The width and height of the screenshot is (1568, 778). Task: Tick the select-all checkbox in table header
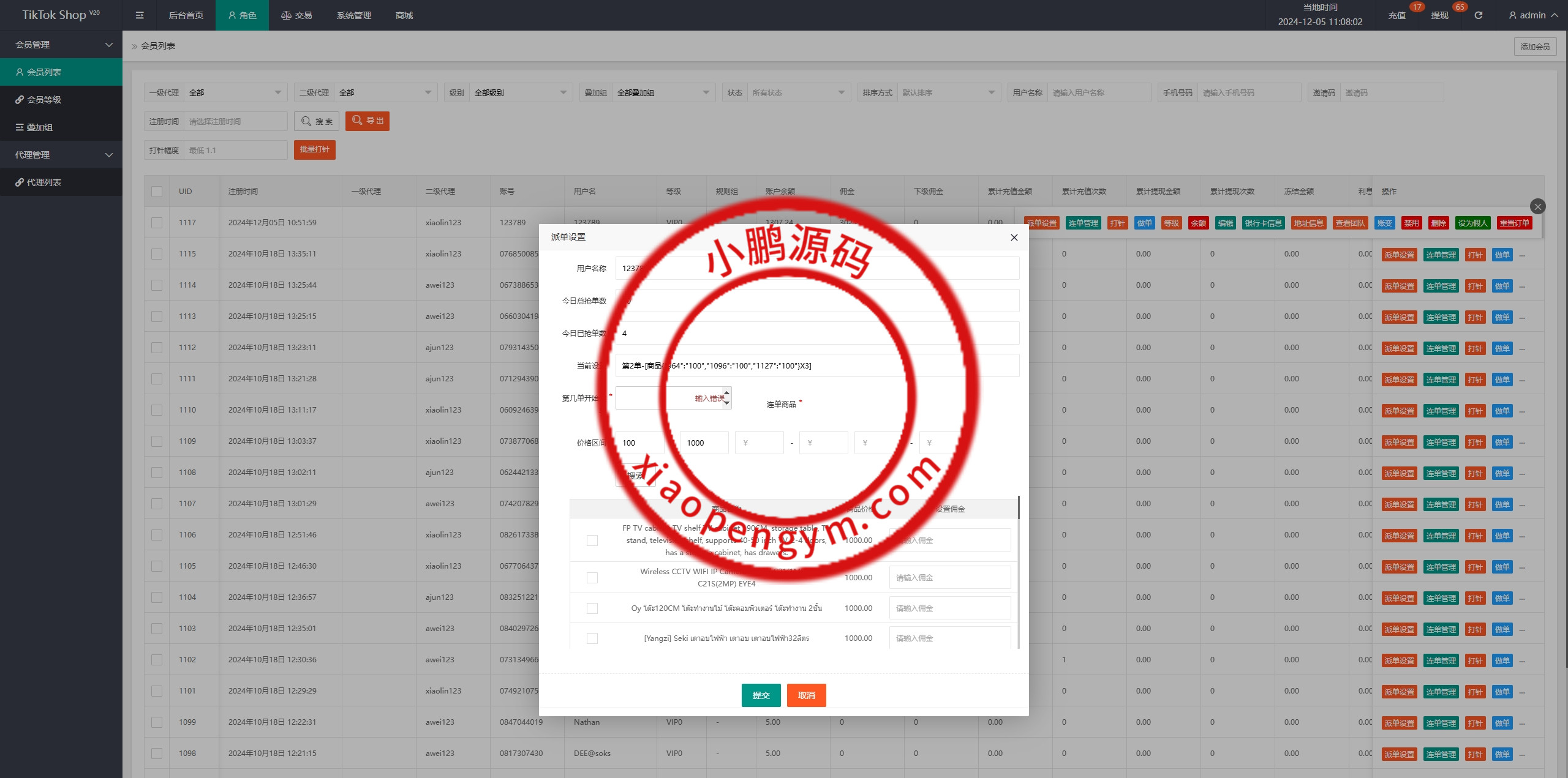pos(157,192)
